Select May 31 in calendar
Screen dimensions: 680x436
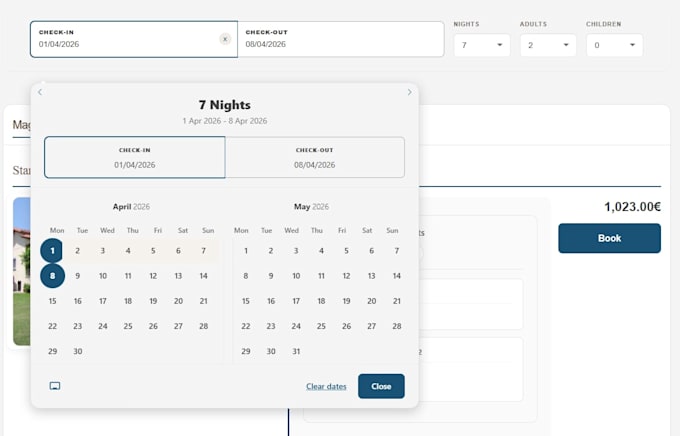[x=296, y=351]
